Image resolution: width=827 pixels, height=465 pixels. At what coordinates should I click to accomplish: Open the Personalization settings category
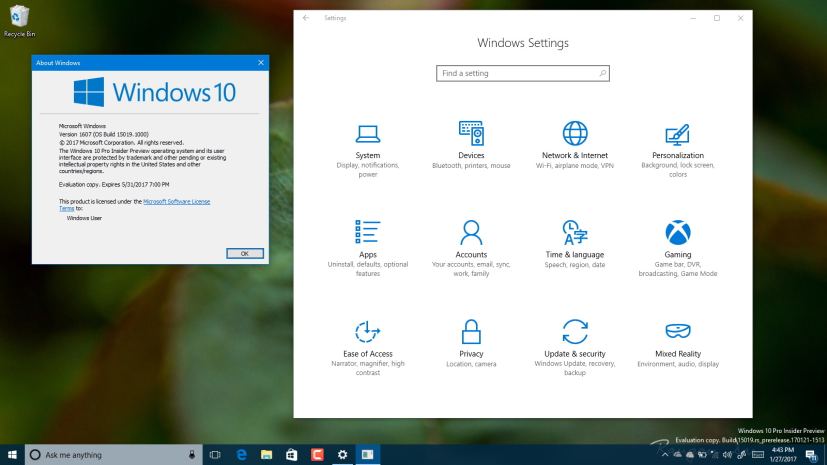tap(678, 150)
